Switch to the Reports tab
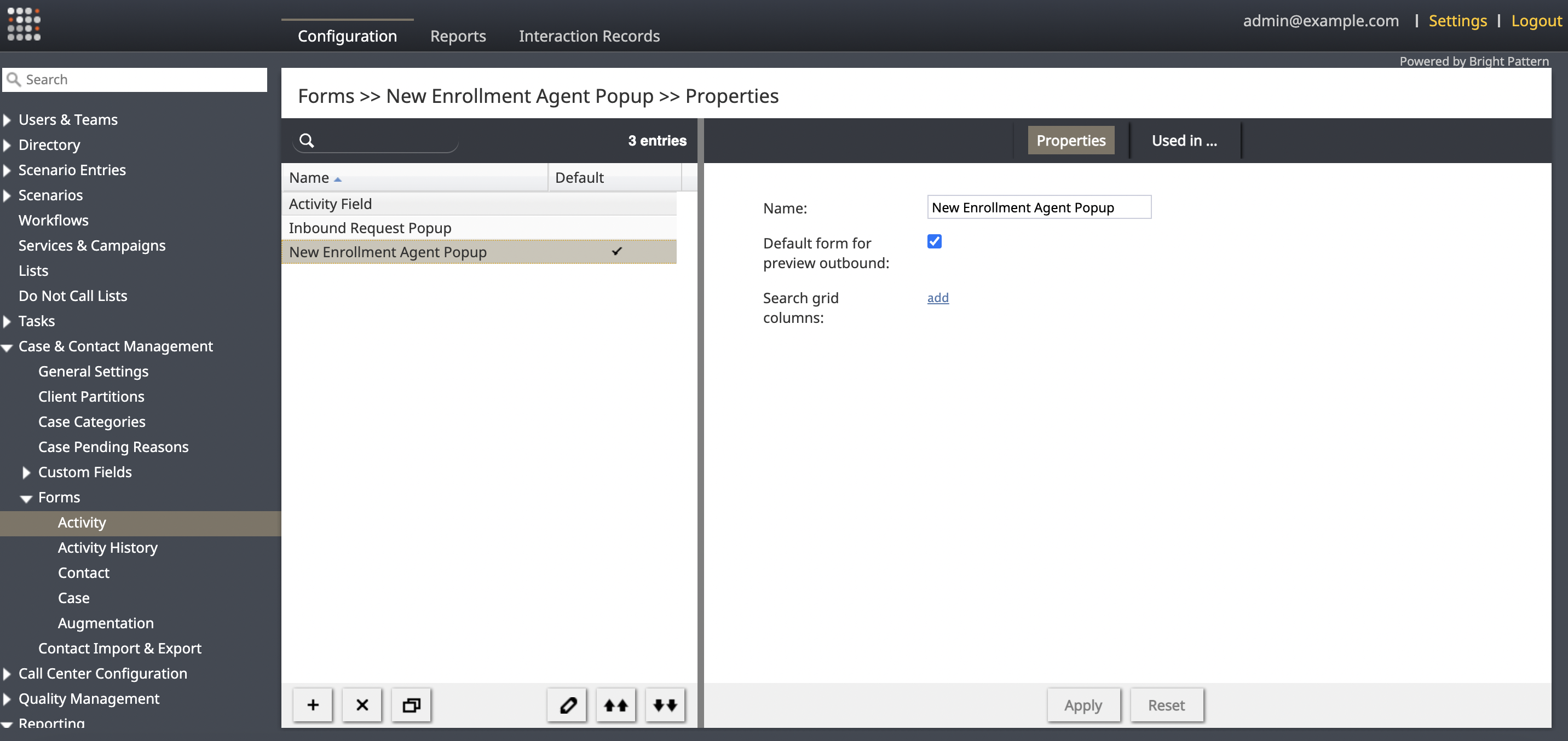 click(x=458, y=36)
